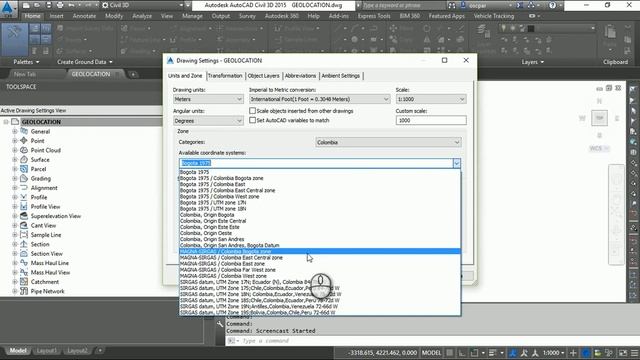Click the new drawing tab plus button
Viewport: 640px width, 360px height.
pos(133,74)
